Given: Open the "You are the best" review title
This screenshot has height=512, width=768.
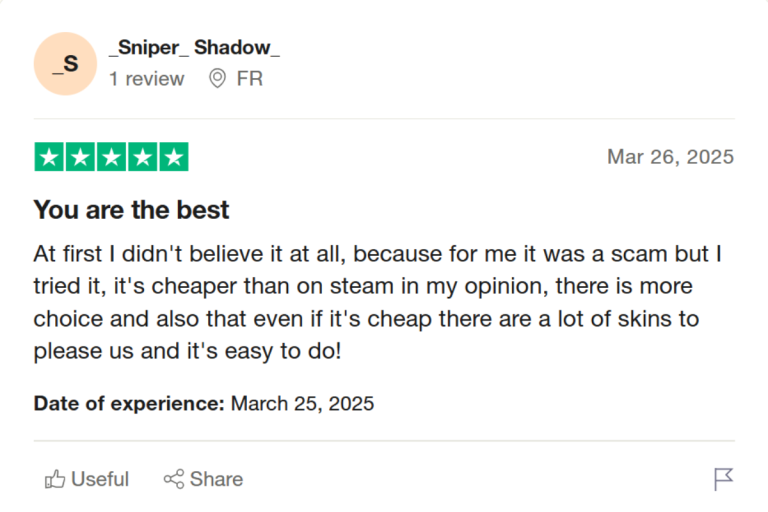Looking at the screenshot, I should (x=132, y=210).
